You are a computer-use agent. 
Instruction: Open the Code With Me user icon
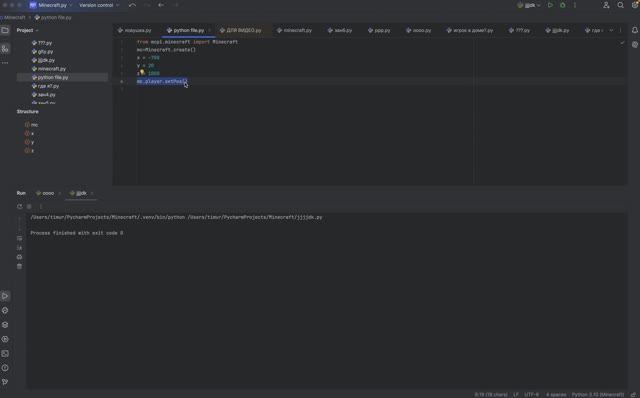pos(606,5)
